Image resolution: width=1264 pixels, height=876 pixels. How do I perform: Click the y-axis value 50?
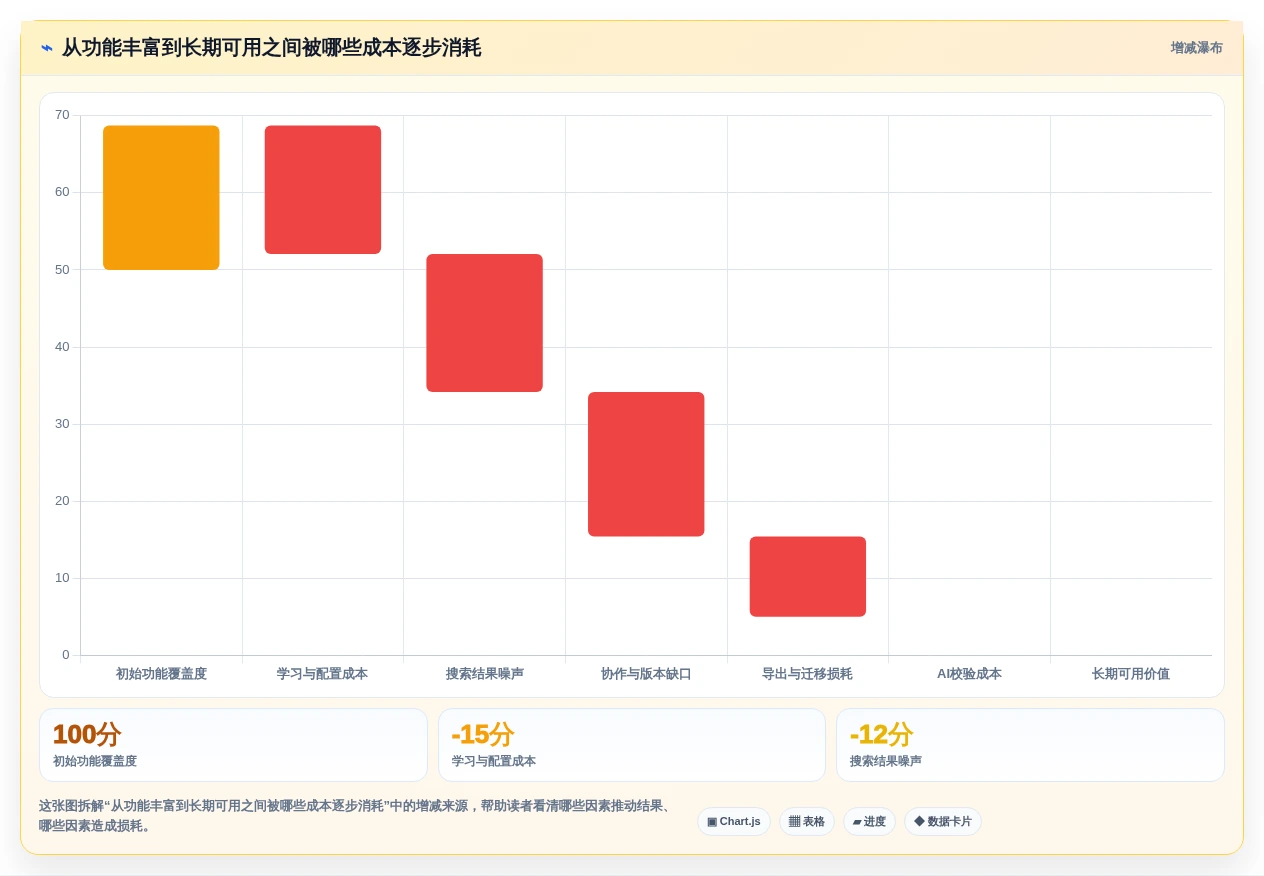pos(62,270)
